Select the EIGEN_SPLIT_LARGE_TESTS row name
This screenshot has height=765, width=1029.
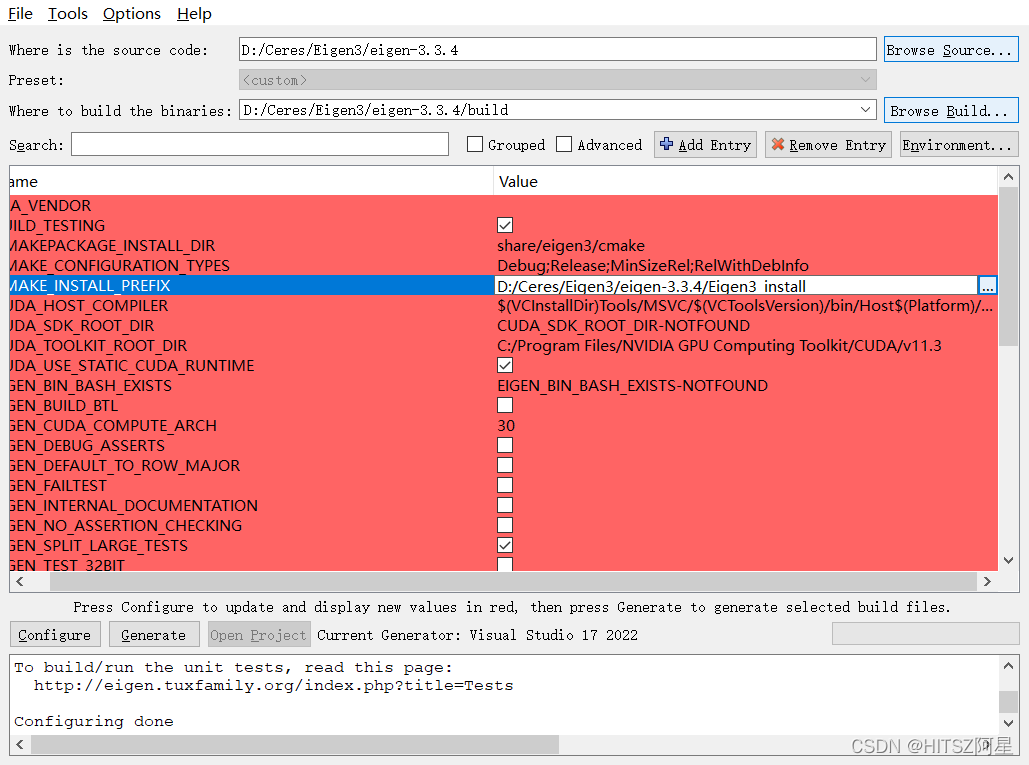98,546
